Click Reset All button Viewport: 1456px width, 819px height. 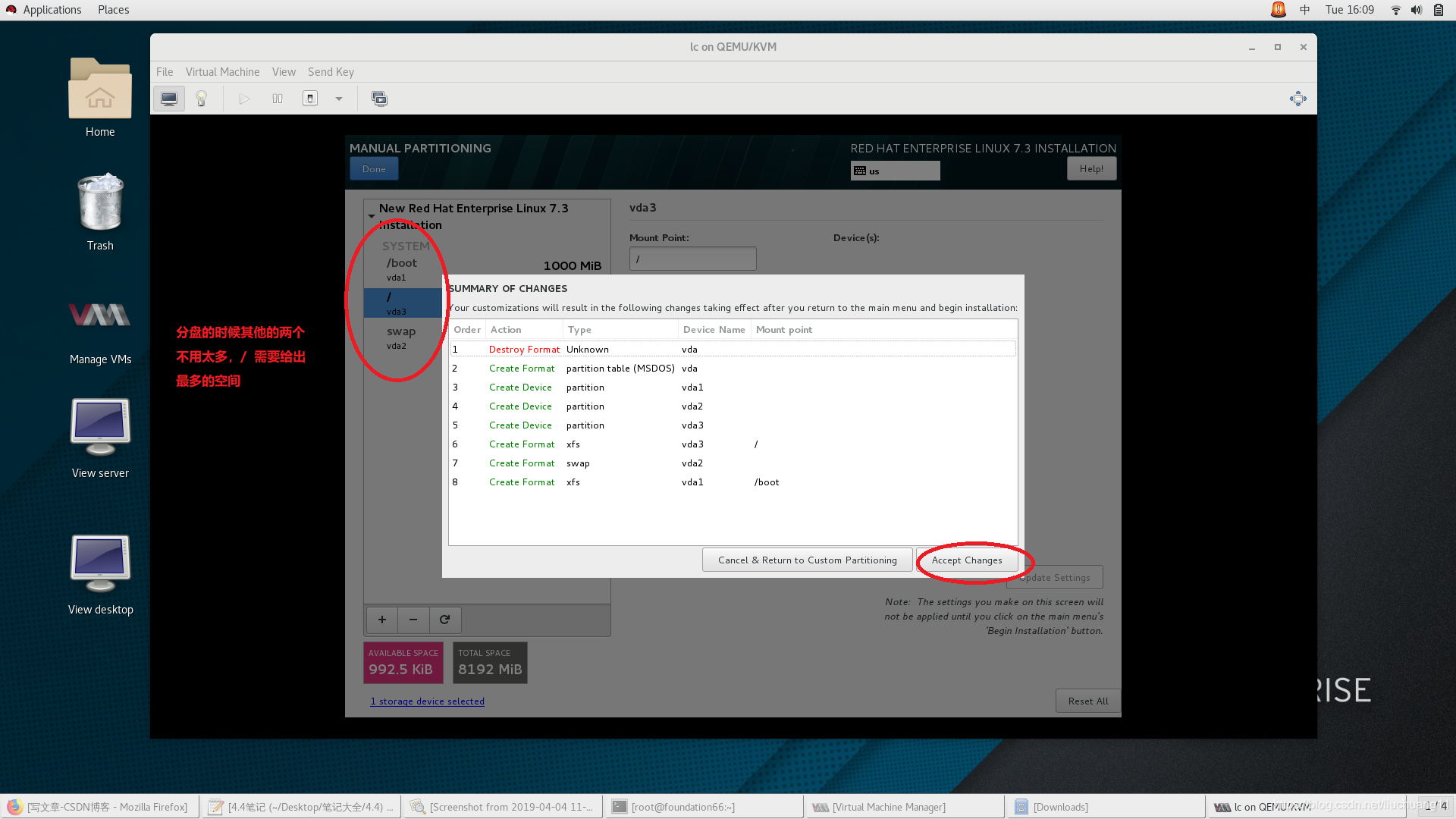coord(1087,701)
